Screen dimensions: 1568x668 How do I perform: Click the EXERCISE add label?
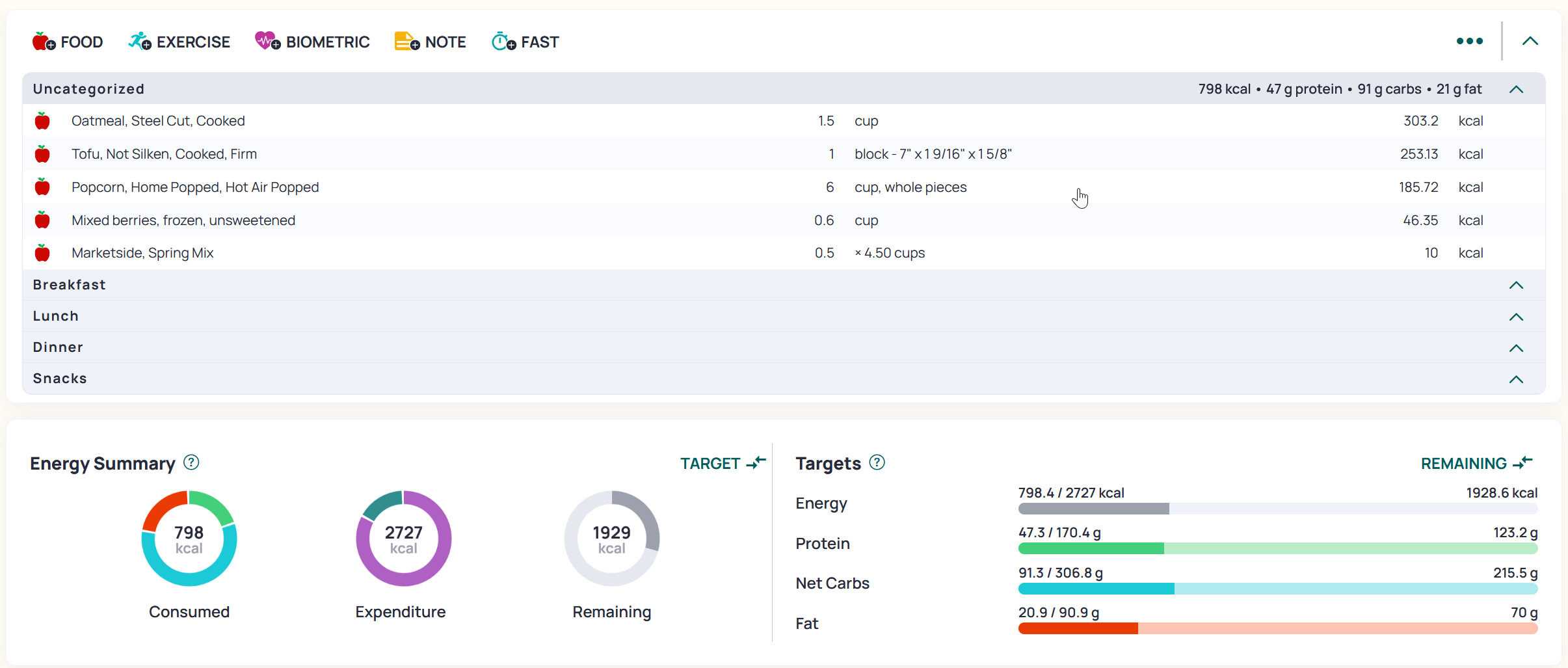coord(194,42)
